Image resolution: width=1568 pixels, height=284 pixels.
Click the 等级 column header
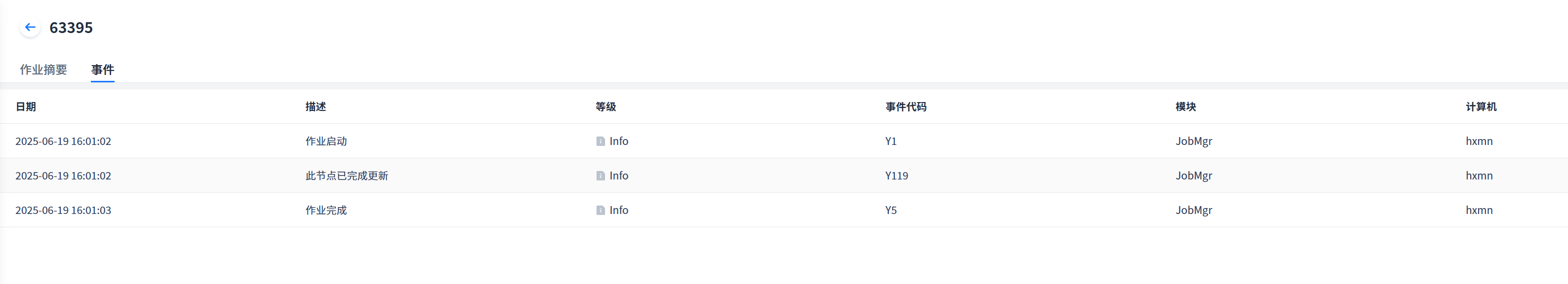click(x=605, y=107)
